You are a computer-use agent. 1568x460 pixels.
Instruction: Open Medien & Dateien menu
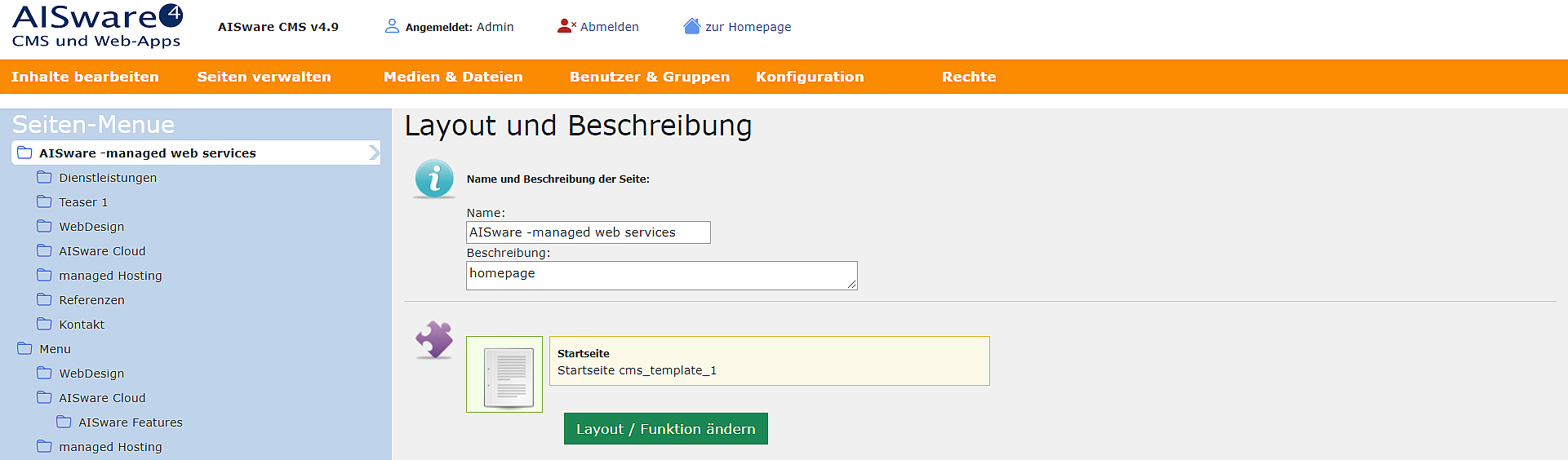[453, 77]
